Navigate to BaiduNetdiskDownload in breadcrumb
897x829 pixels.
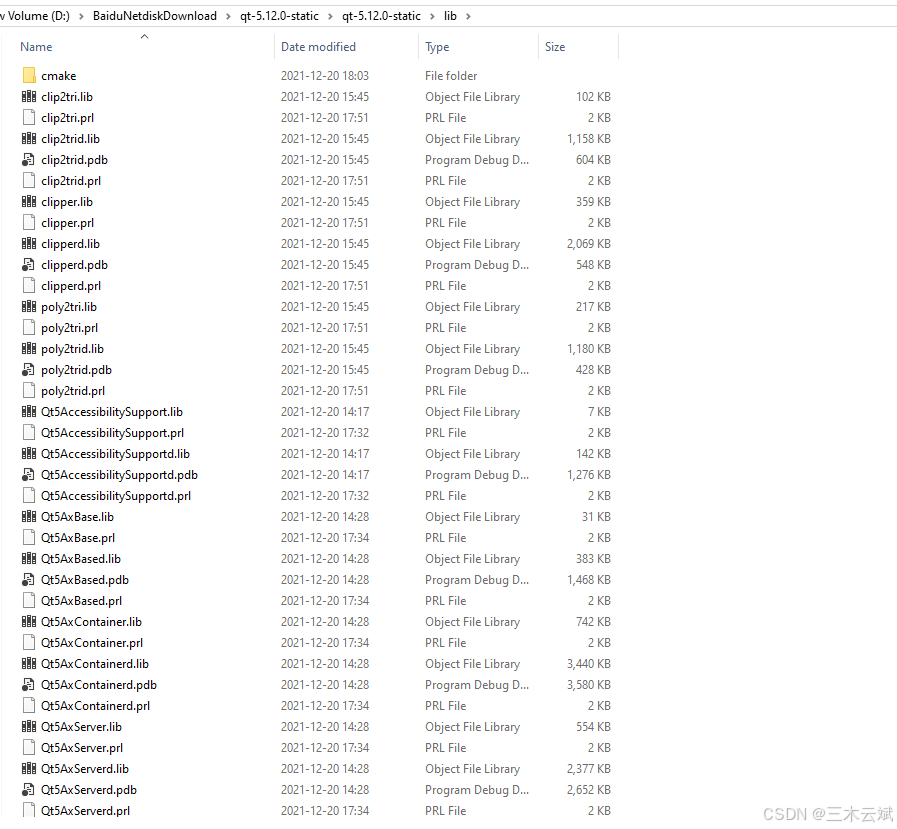pos(154,16)
